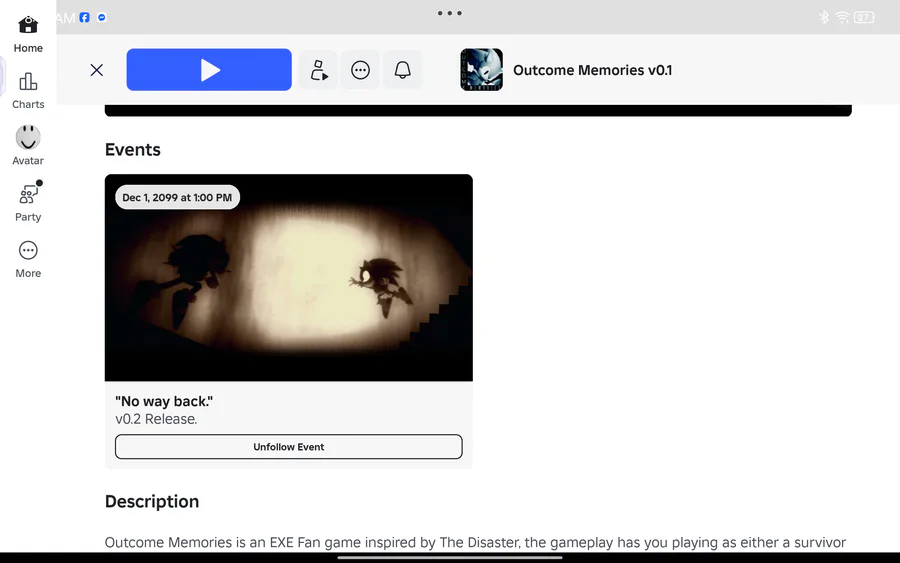Tap the Wi-Fi status icon
The height and width of the screenshot is (563, 900).
842,17
